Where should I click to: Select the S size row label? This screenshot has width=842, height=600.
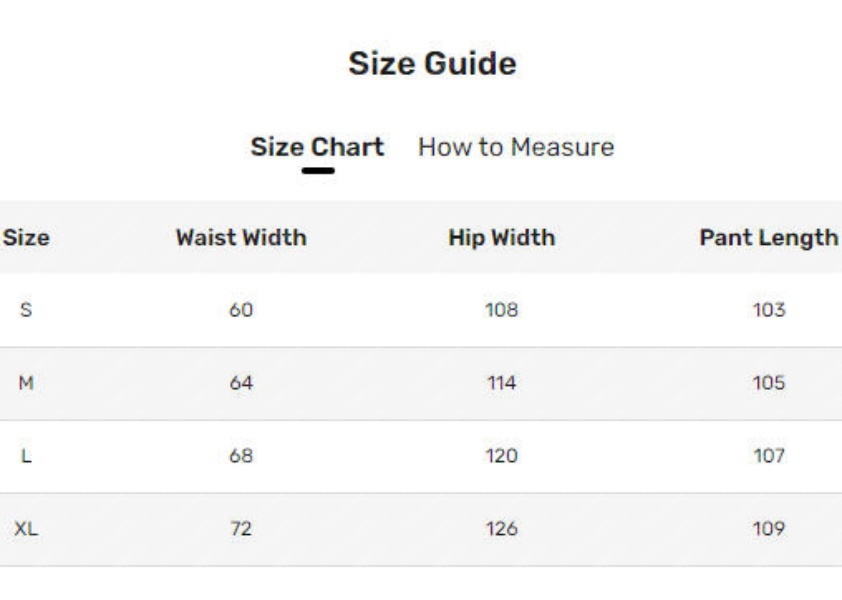(26, 310)
